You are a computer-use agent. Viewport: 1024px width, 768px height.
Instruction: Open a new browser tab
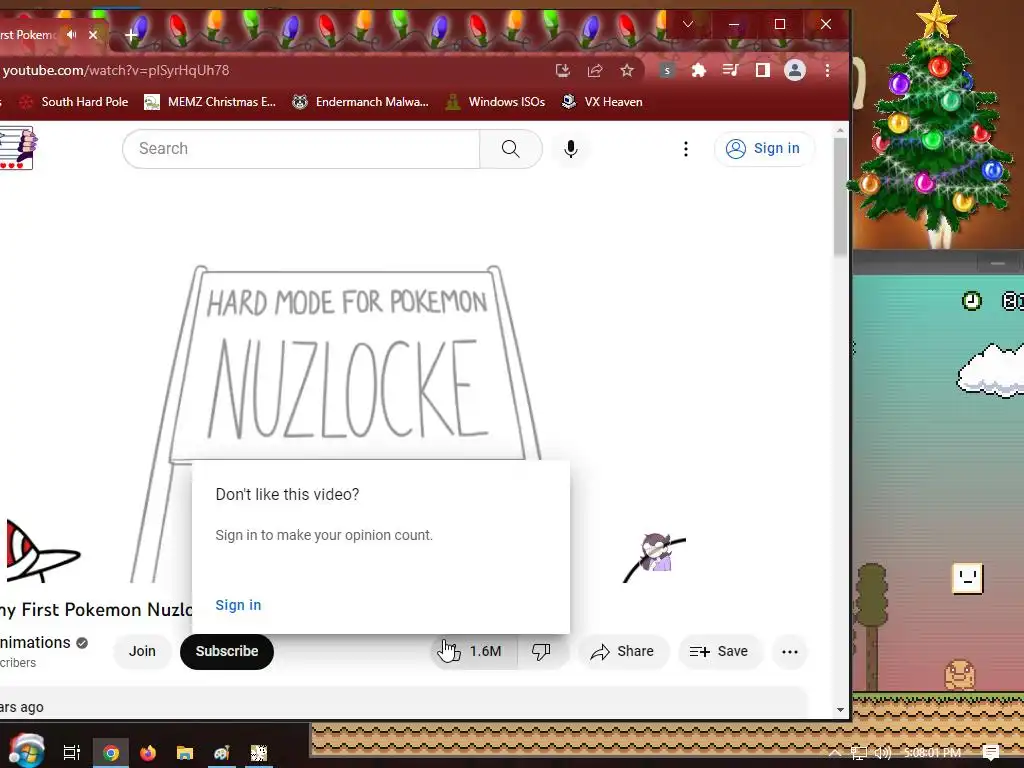131,35
